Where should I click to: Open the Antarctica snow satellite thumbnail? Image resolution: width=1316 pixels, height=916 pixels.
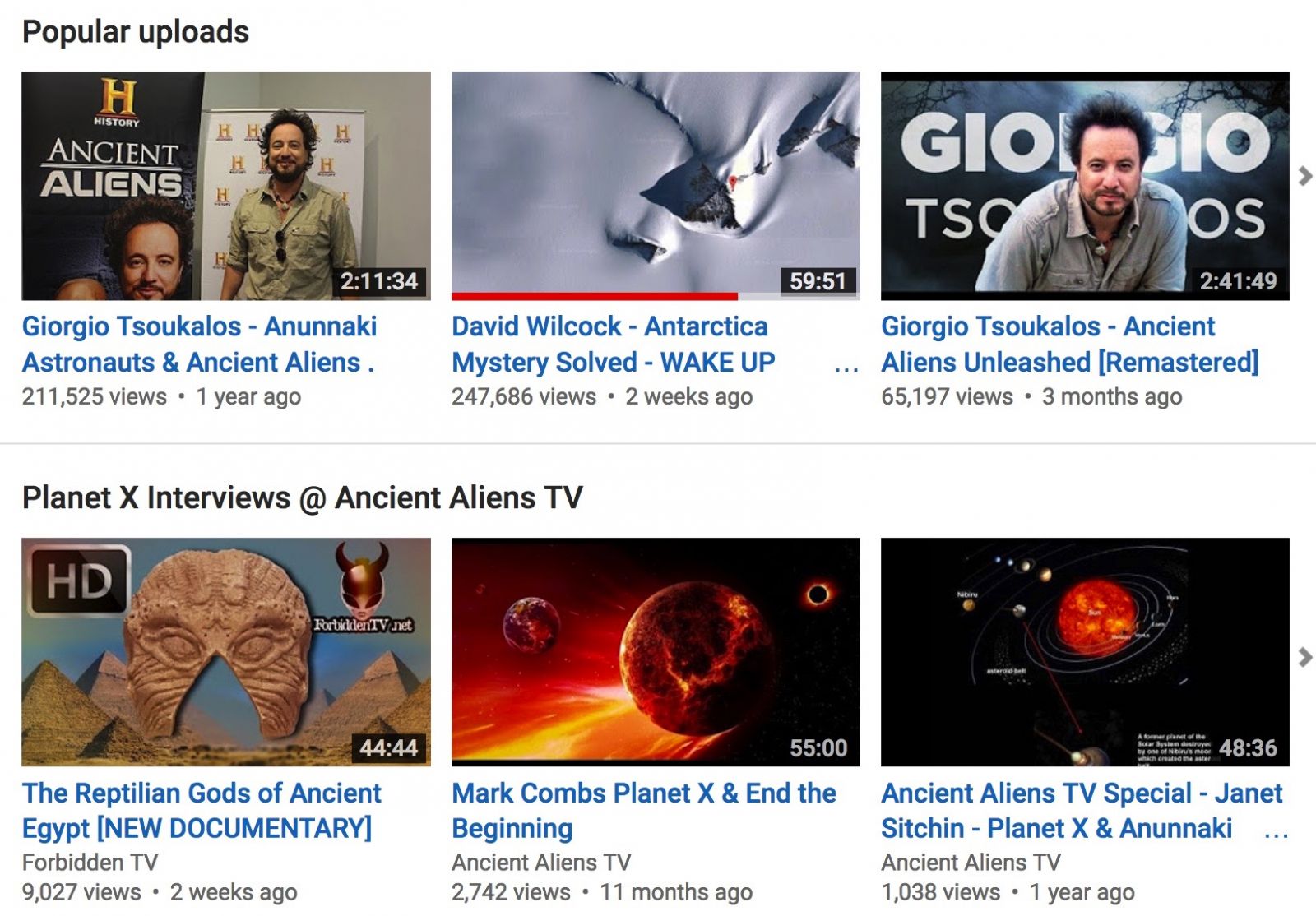pyautogui.click(x=656, y=183)
